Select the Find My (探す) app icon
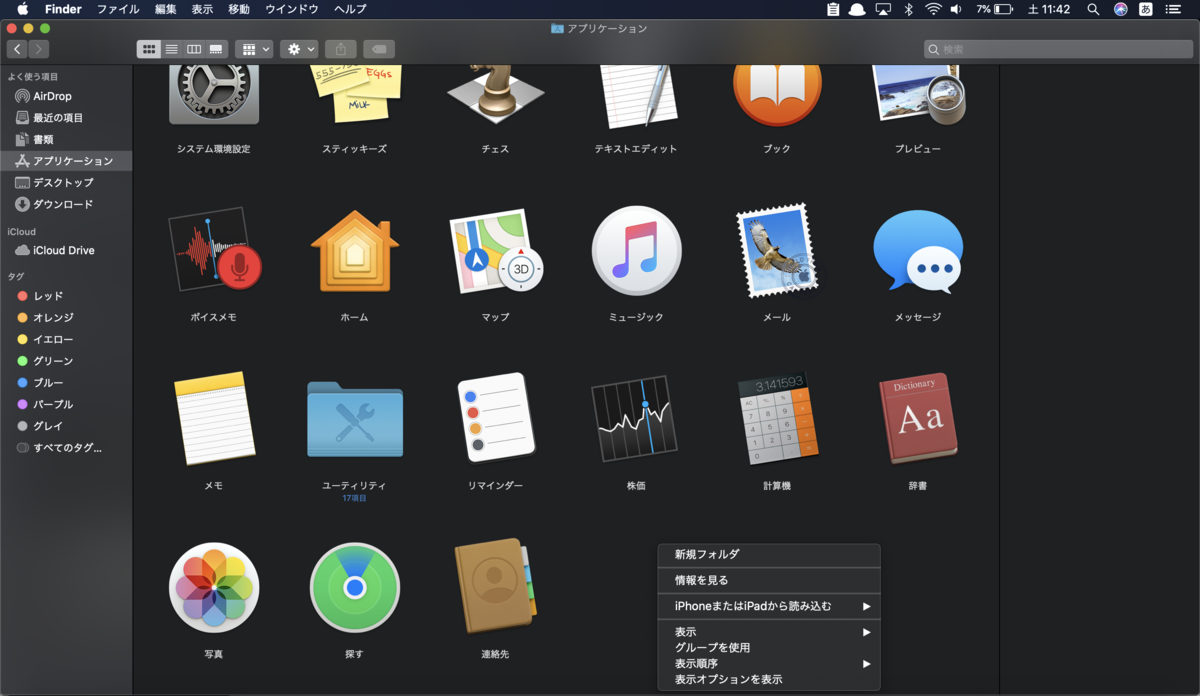Image resolution: width=1200 pixels, height=696 pixels. tap(354, 588)
